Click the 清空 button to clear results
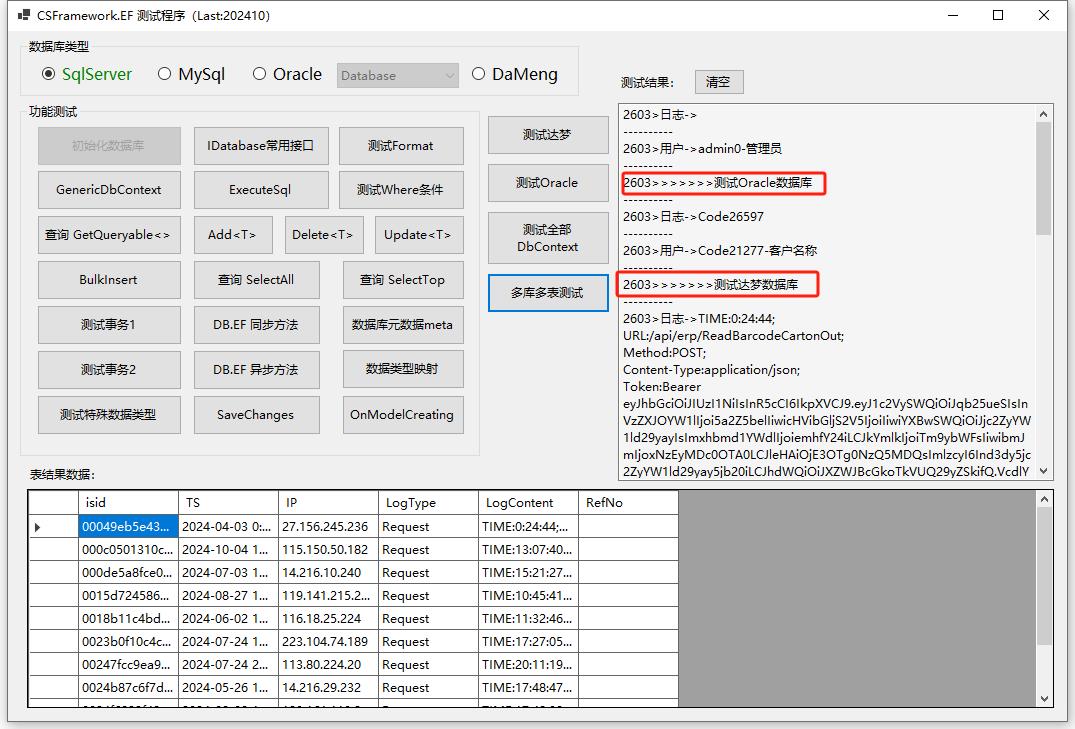 coord(718,82)
